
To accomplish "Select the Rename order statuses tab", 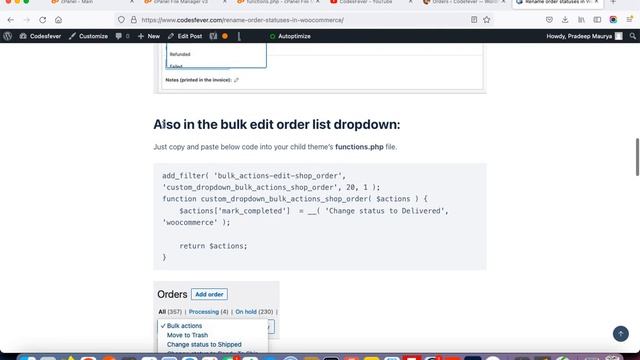I will (x=557, y=2).
